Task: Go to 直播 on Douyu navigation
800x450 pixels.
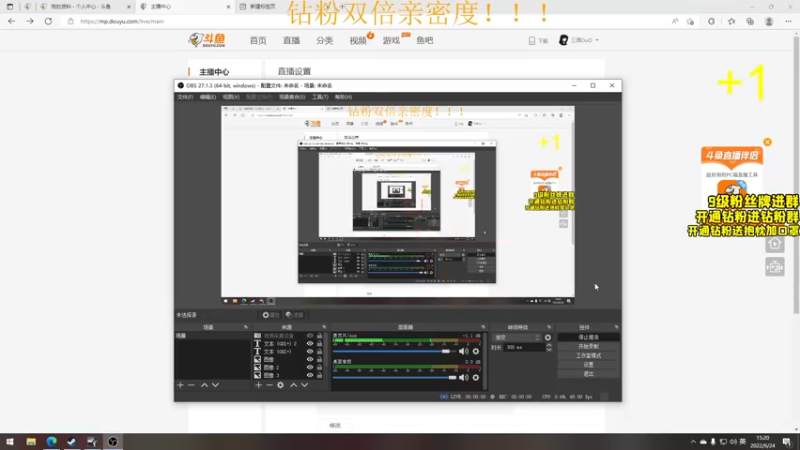Action: pos(291,40)
